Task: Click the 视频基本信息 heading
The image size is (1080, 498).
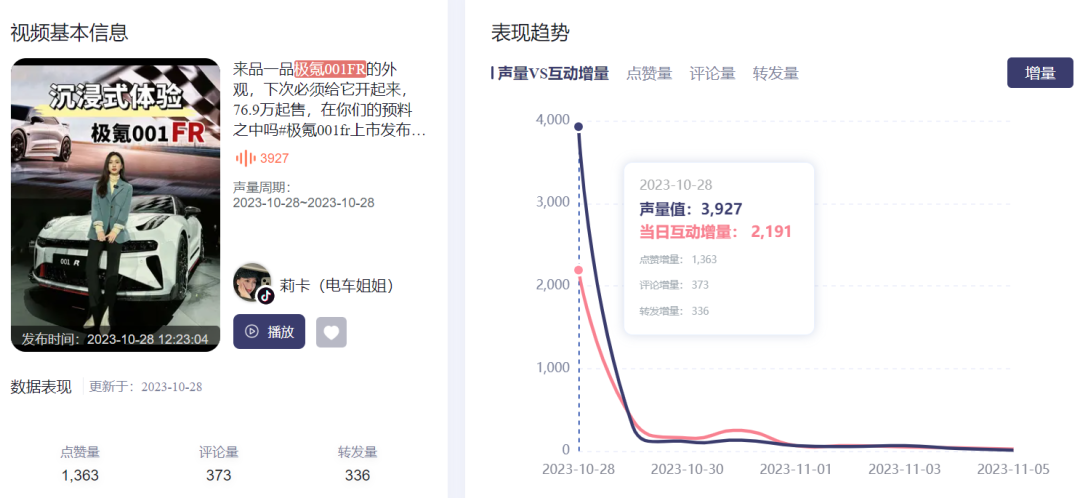Action: (x=69, y=32)
